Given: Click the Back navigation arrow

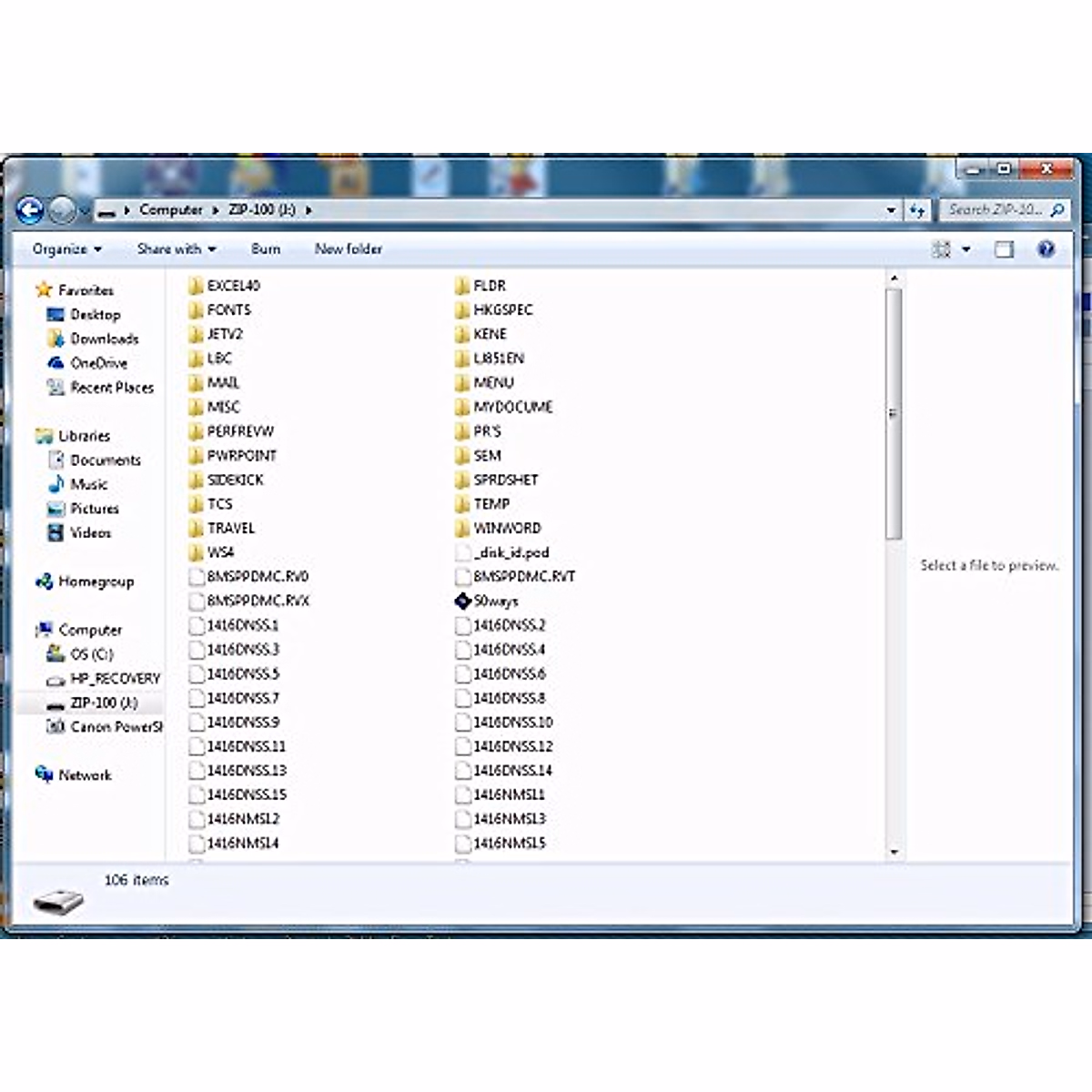Looking at the screenshot, I should pos(30,210).
